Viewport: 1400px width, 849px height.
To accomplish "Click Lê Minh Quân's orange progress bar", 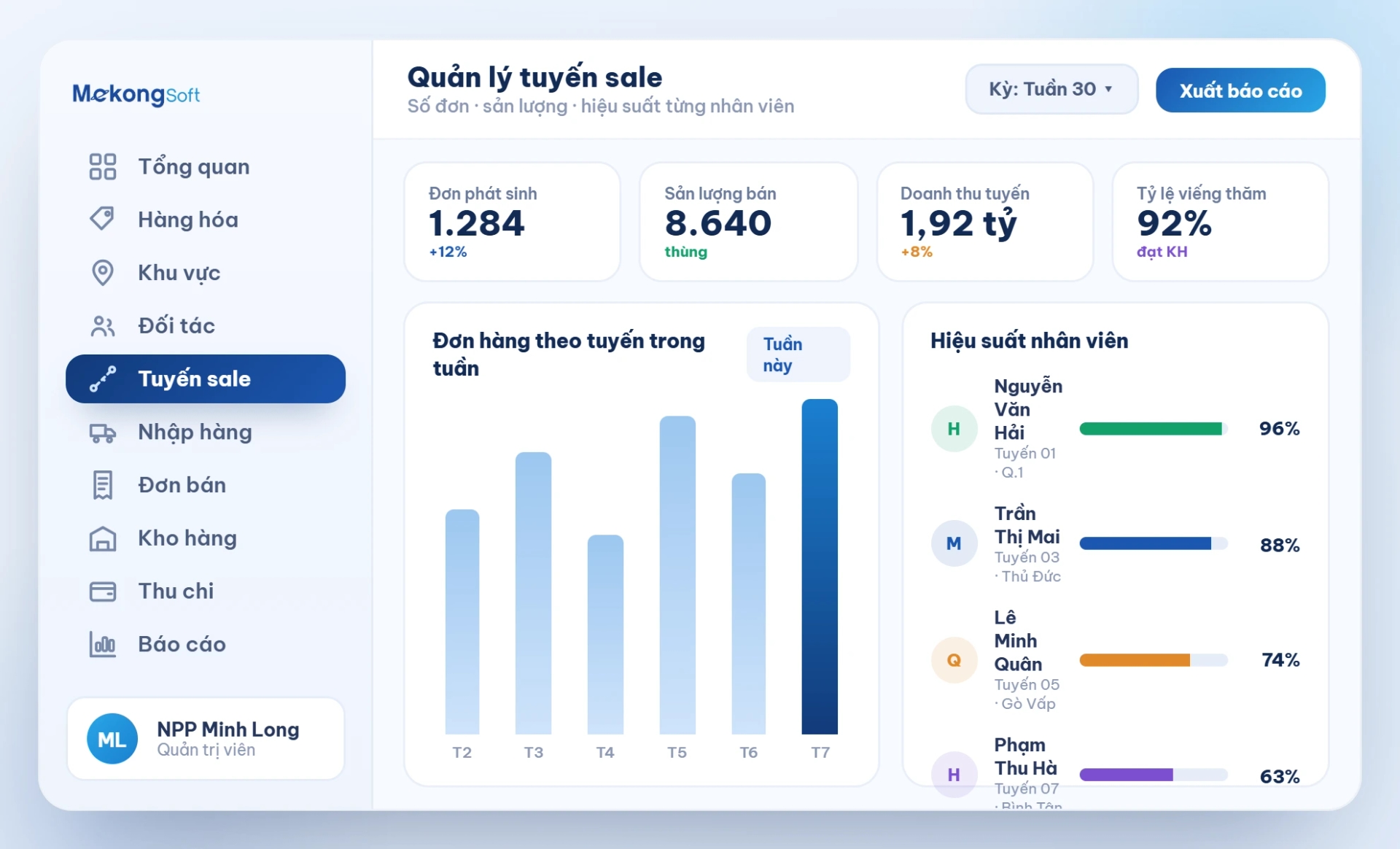I will click(1154, 660).
